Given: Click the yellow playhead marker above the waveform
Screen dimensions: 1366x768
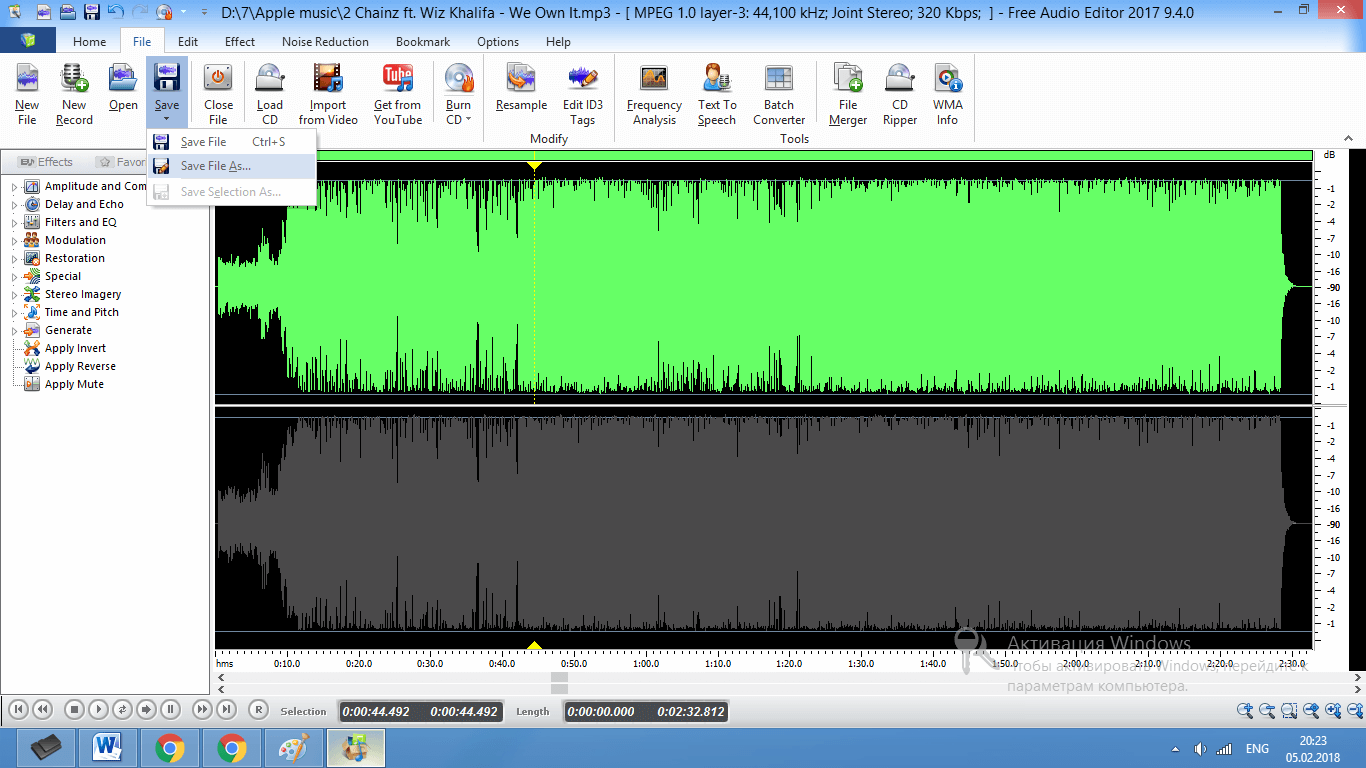Looking at the screenshot, I should tap(534, 165).
